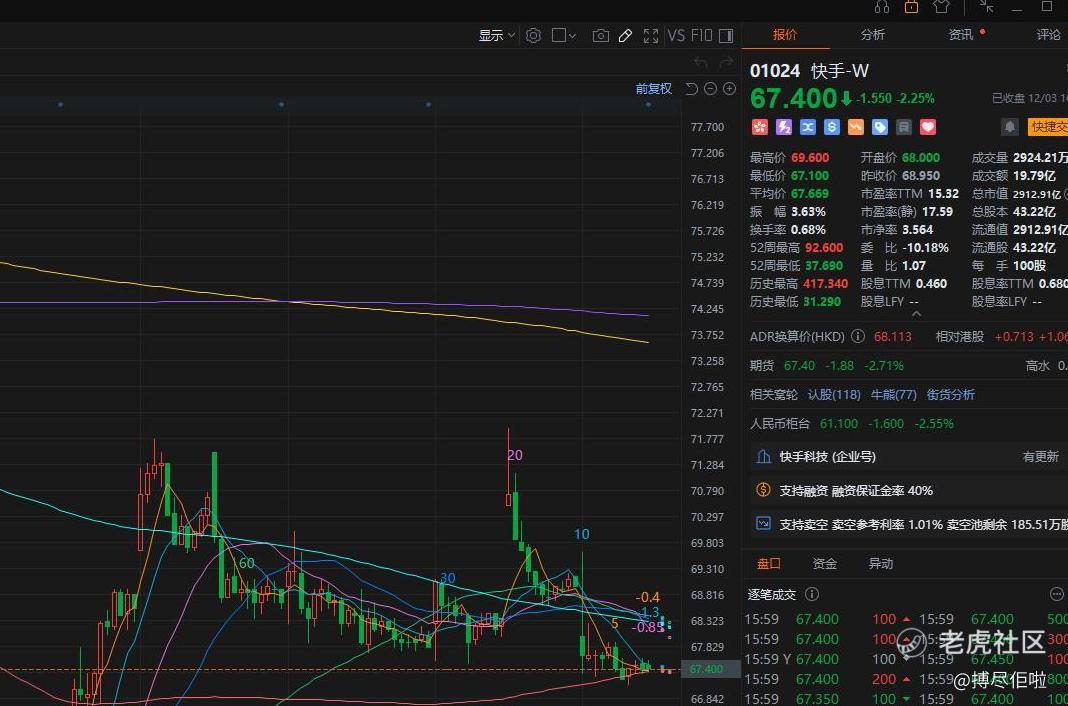Click stock code 01024
This screenshot has width=1068, height=706.
[x=774, y=71]
